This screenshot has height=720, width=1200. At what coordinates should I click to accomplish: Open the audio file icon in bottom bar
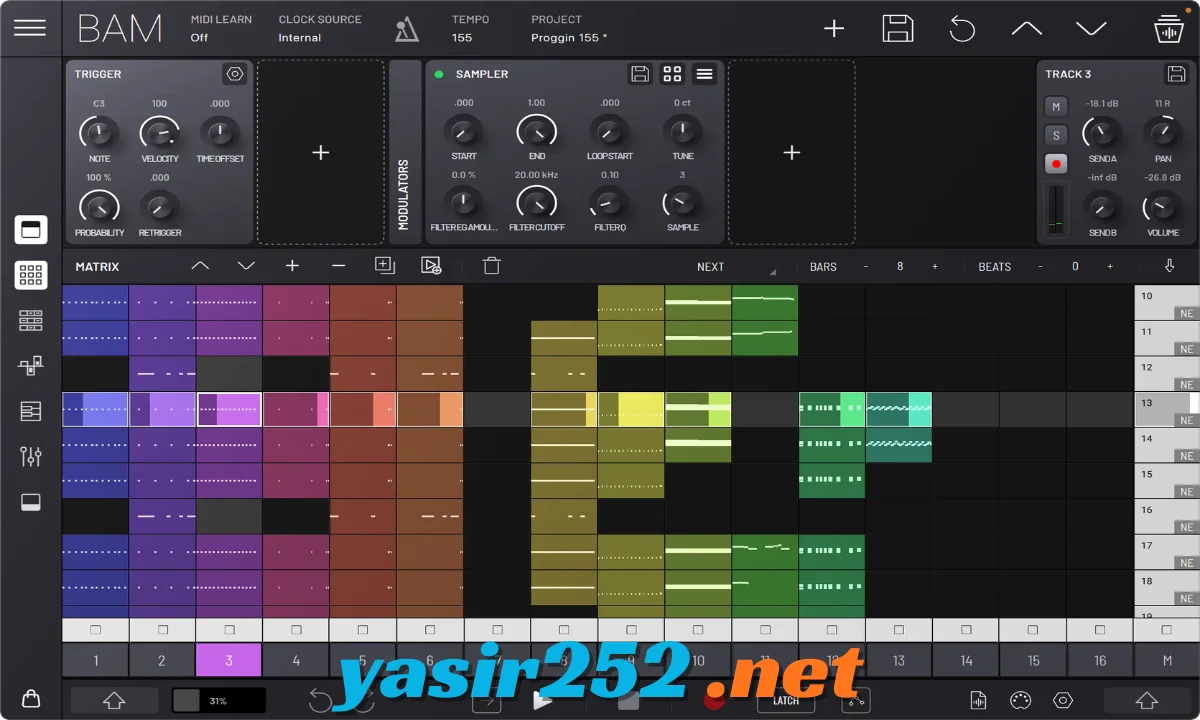[x=978, y=700]
